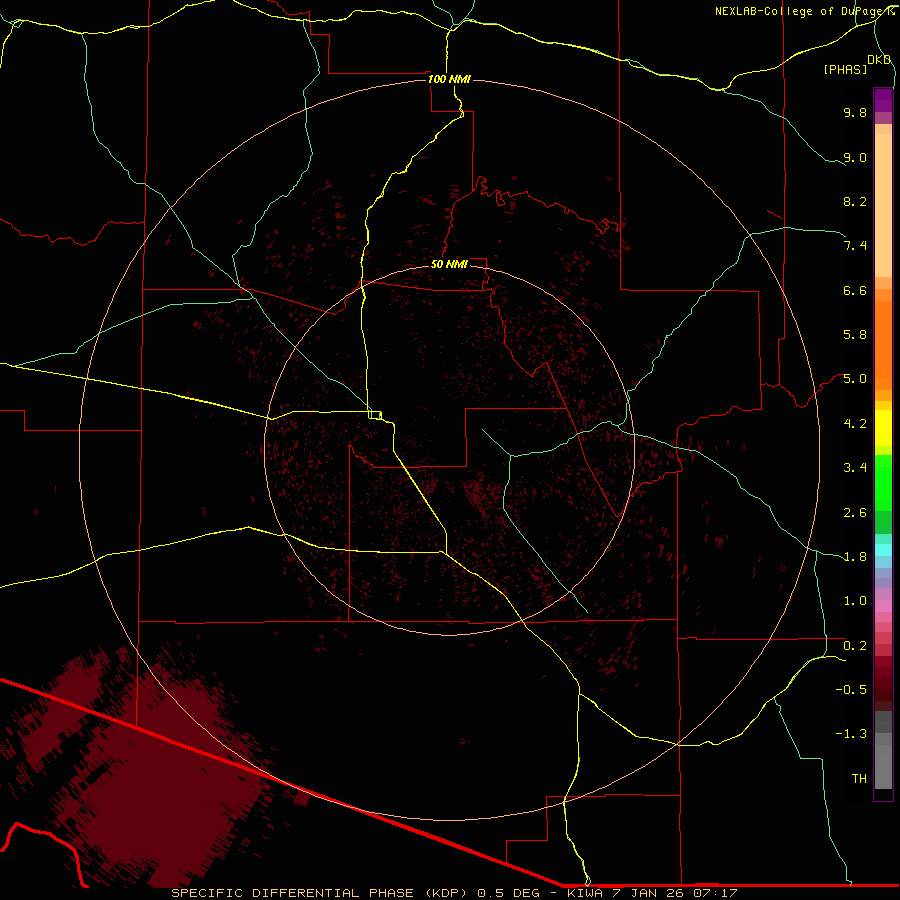This screenshot has height=900, width=900.
Task: Click the cyan color bar segment
Action: (x=883, y=550)
